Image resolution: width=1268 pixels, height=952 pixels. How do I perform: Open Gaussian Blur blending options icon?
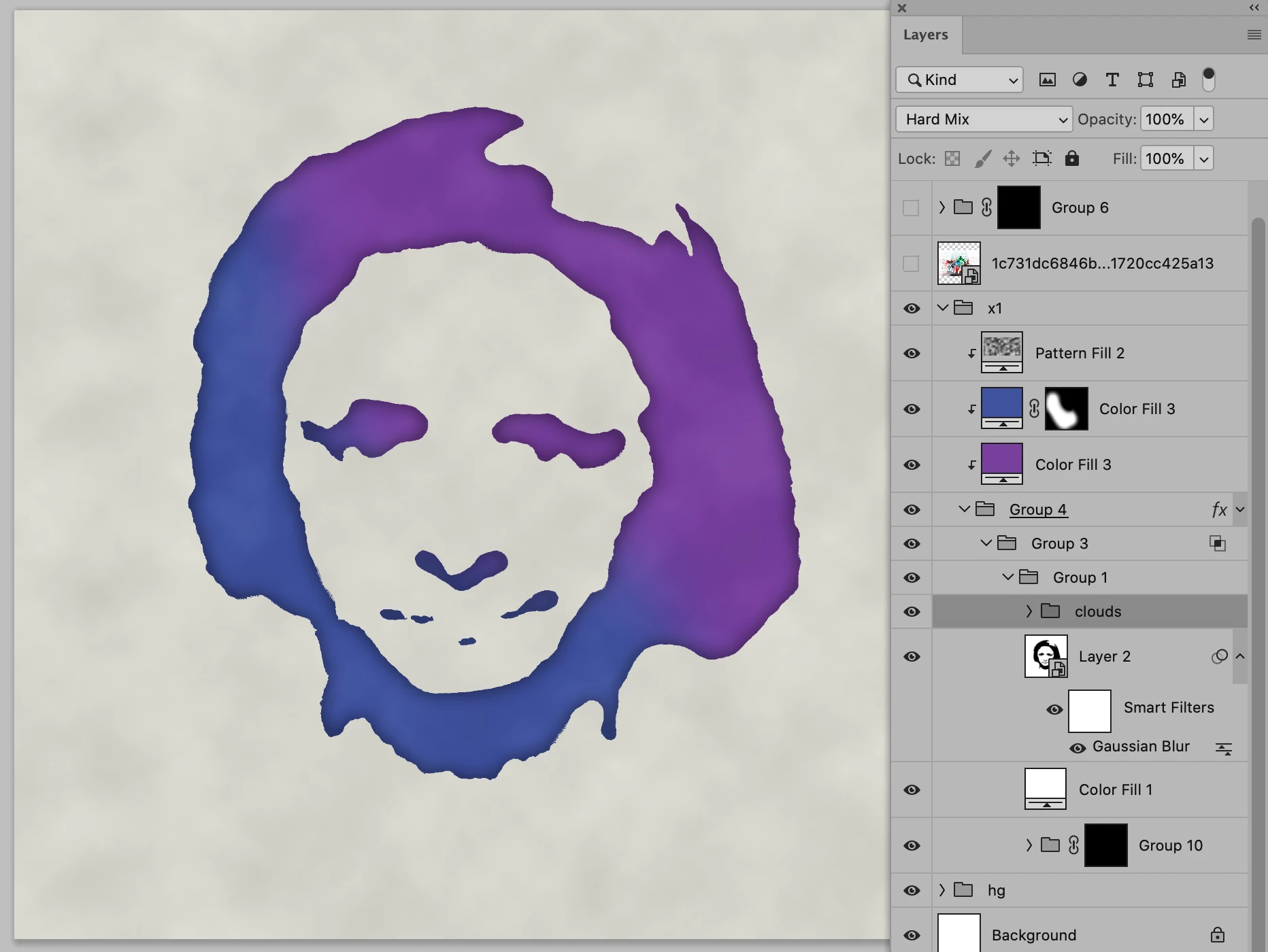(x=1224, y=749)
